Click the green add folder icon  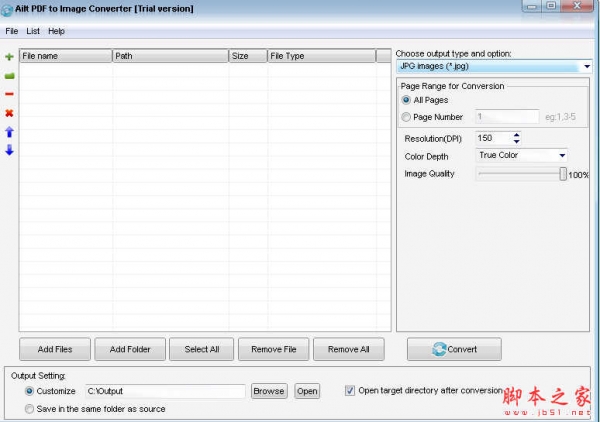[x=9, y=76]
